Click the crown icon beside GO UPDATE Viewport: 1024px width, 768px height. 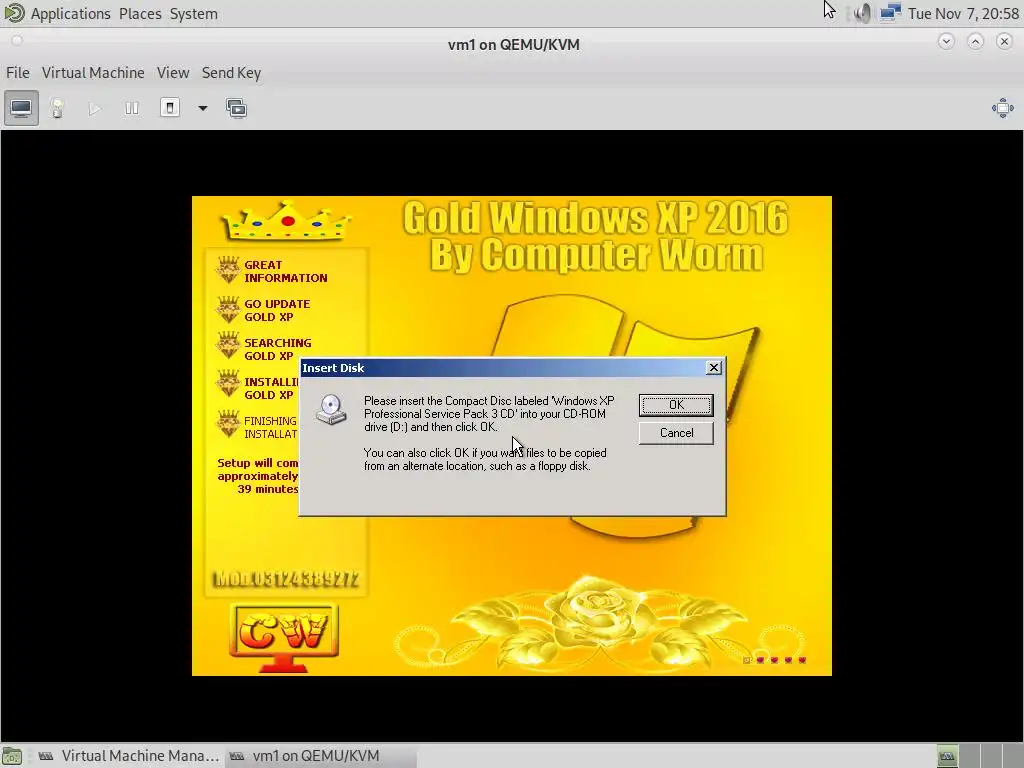[x=229, y=310]
